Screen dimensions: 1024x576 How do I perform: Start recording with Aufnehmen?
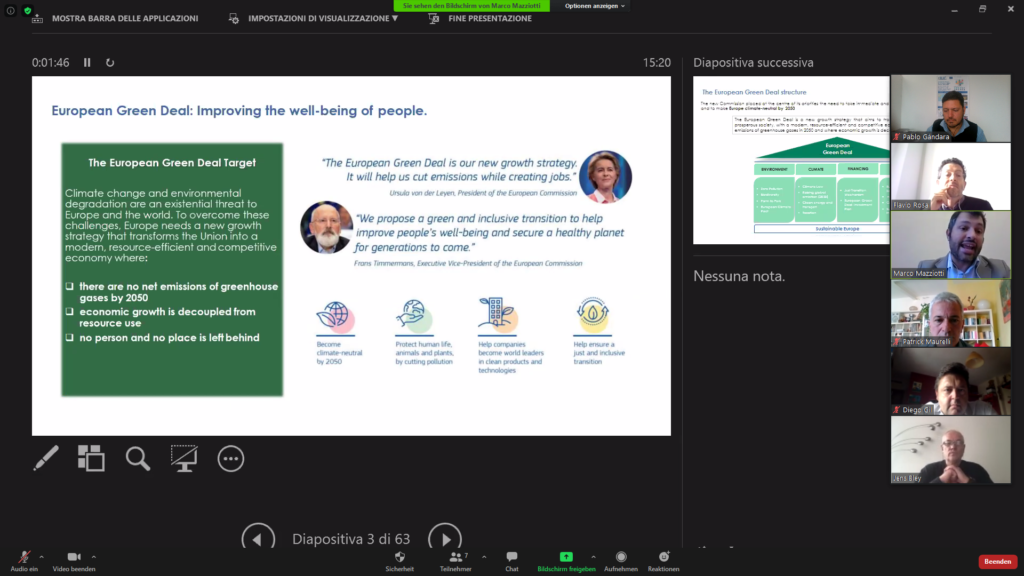coord(621,560)
